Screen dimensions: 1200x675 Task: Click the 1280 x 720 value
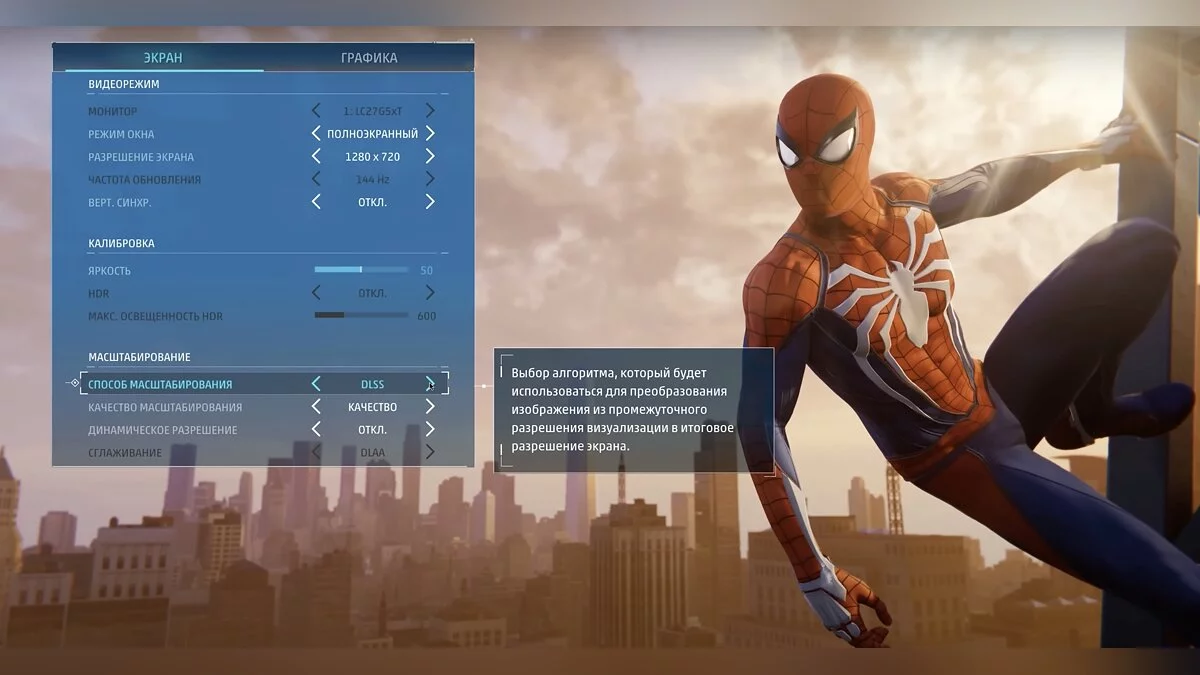pyautogui.click(x=372, y=157)
